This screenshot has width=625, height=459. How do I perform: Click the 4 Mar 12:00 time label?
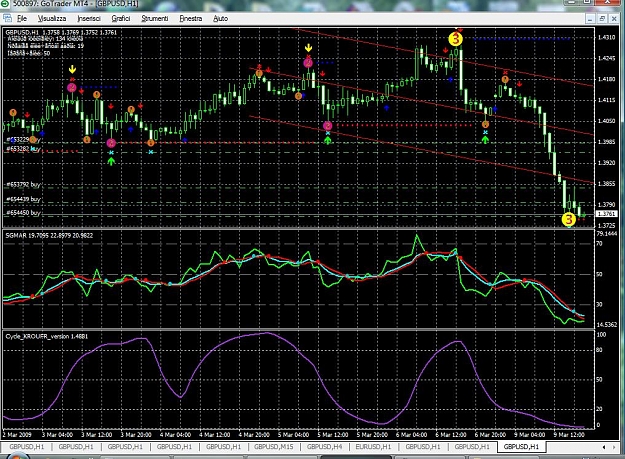[x=215, y=434]
